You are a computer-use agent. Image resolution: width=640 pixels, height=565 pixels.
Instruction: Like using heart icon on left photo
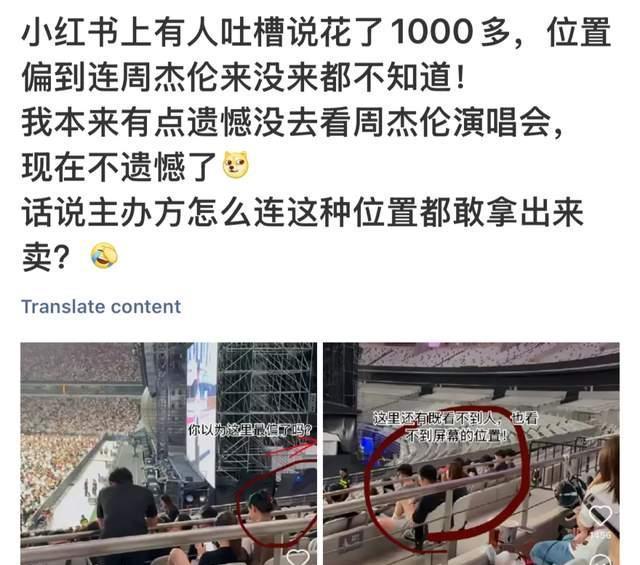point(298,558)
